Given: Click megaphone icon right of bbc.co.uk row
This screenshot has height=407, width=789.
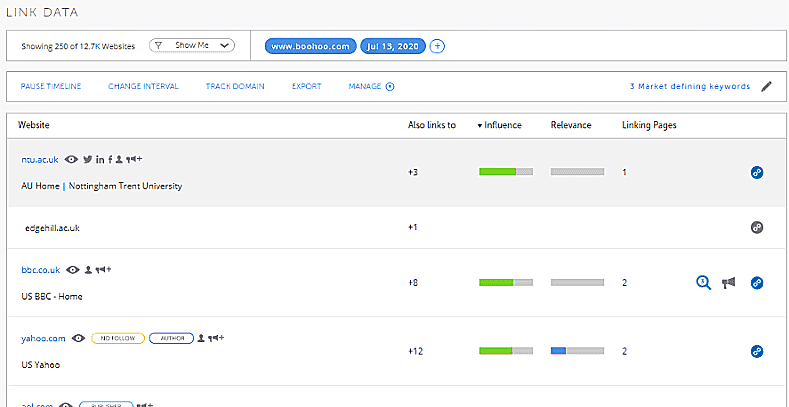Looking at the screenshot, I should [x=728, y=283].
